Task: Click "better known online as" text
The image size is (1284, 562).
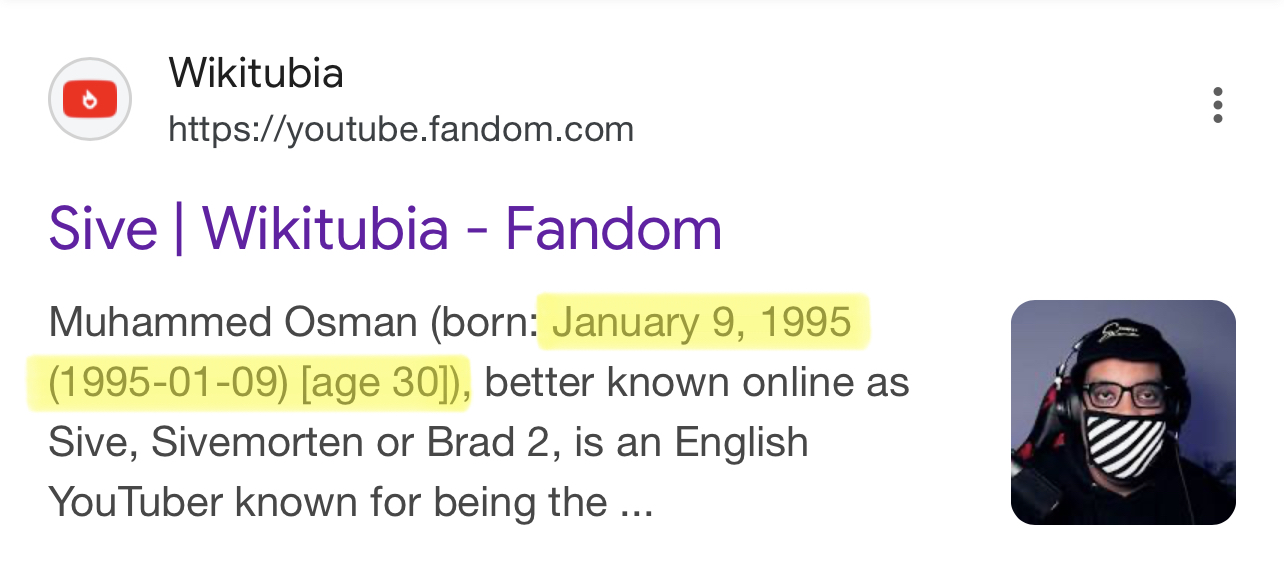Action: (x=696, y=383)
